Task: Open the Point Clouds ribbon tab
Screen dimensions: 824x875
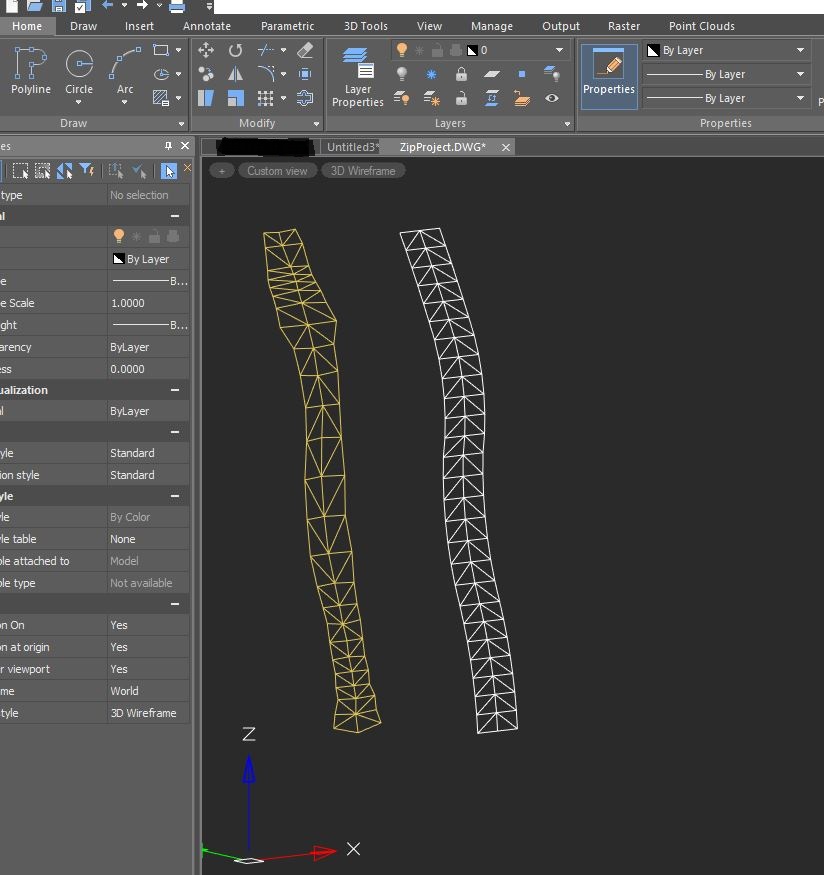Action: (702, 26)
